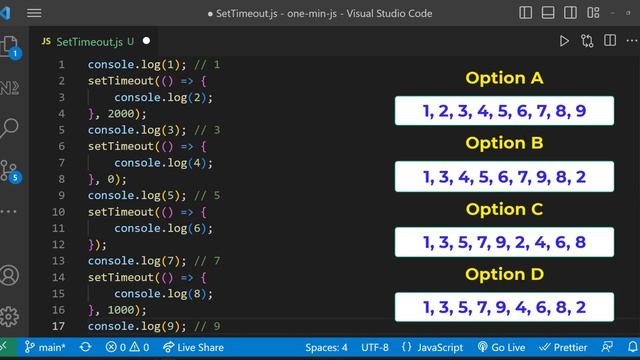Open the partially visible extension icon in activity bar

pyautogui.click(x=10, y=87)
